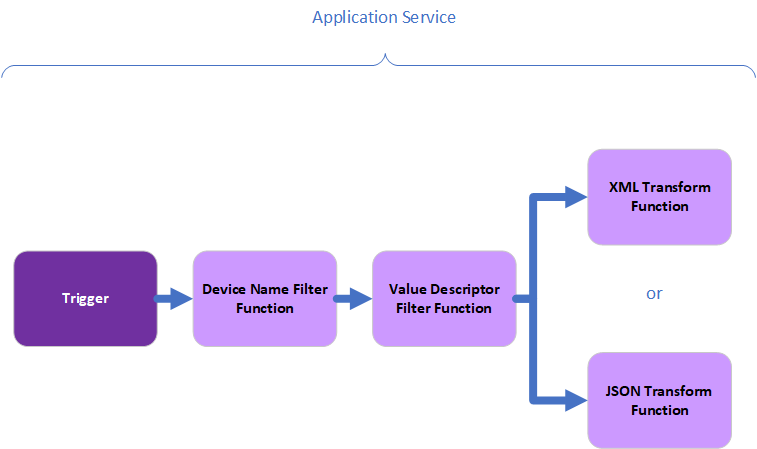Image resolution: width=757 pixels, height=449 pixels.
Task: Click the Application Service title text
Action: [384, 18]
